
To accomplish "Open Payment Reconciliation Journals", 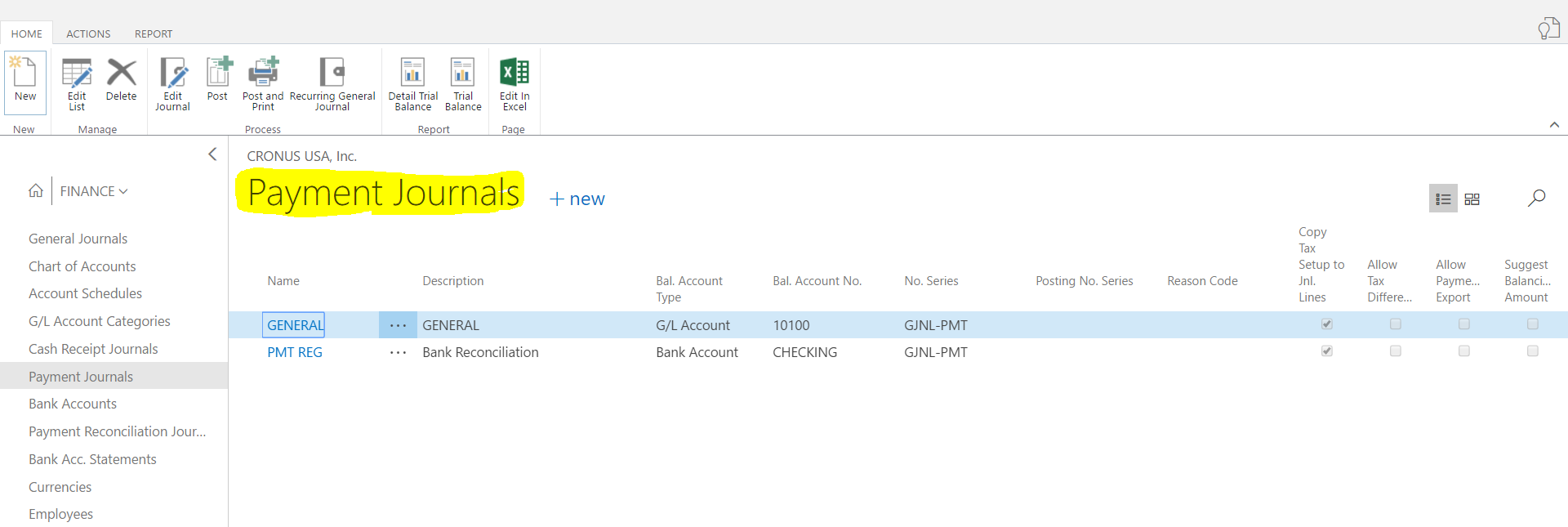I will pos(117,431).
